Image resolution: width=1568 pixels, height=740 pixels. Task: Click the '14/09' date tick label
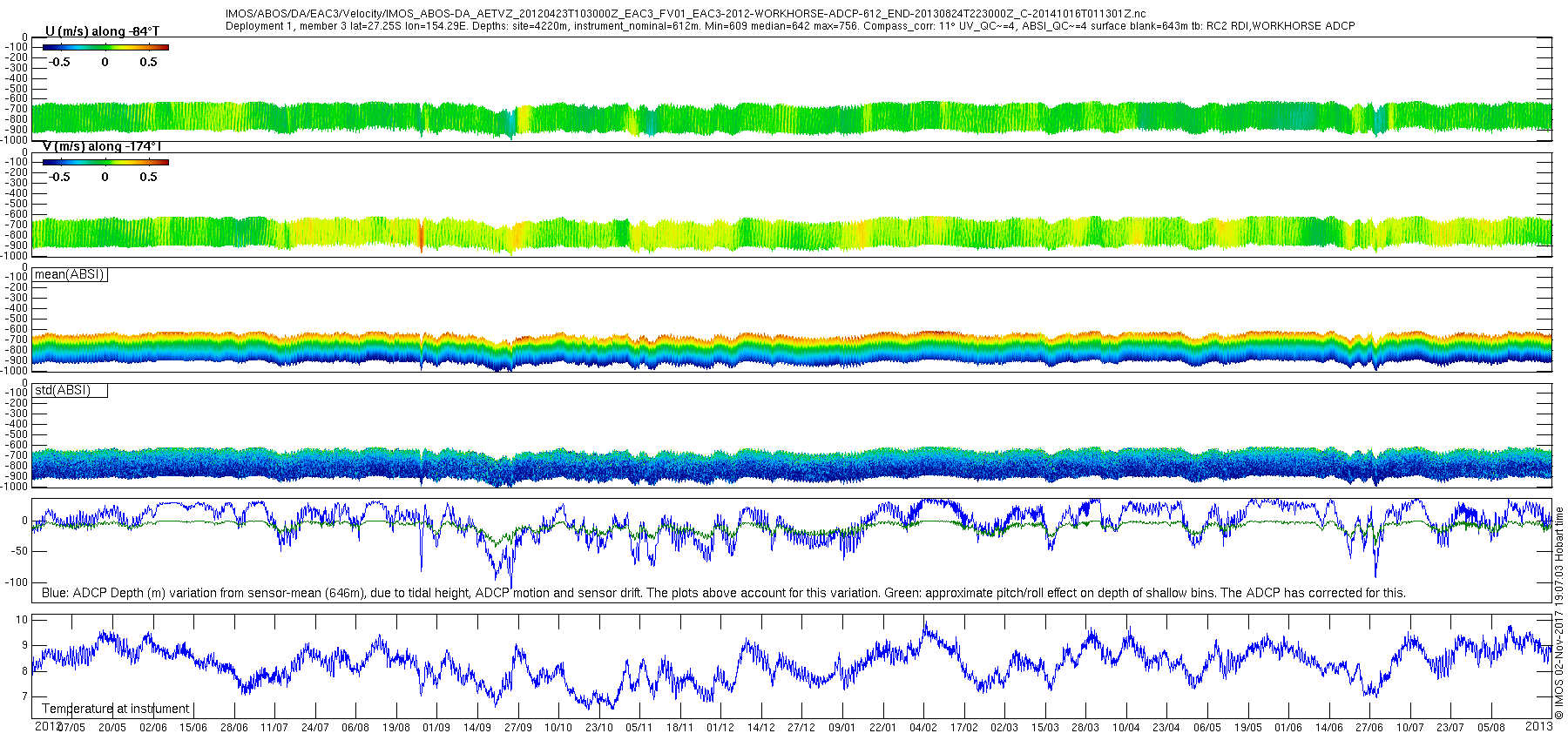[477, 728]
